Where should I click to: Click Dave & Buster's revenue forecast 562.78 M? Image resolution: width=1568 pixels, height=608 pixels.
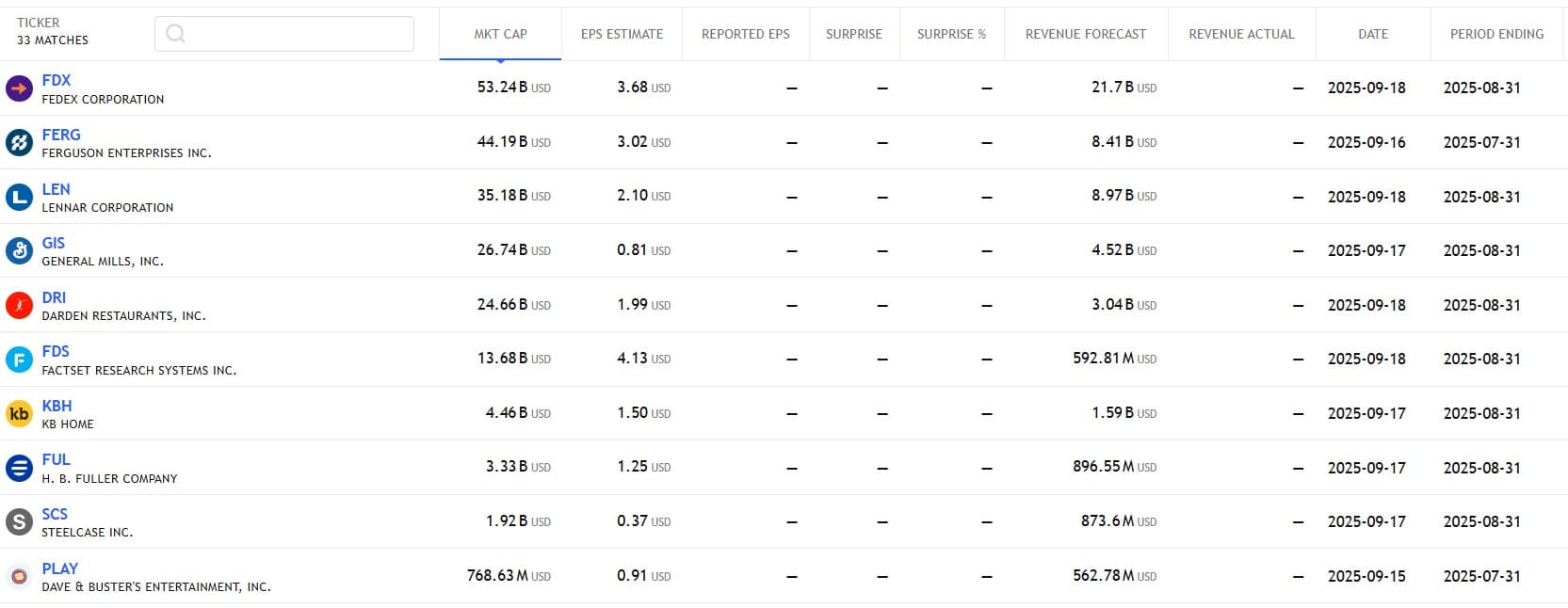(1115, 576)
